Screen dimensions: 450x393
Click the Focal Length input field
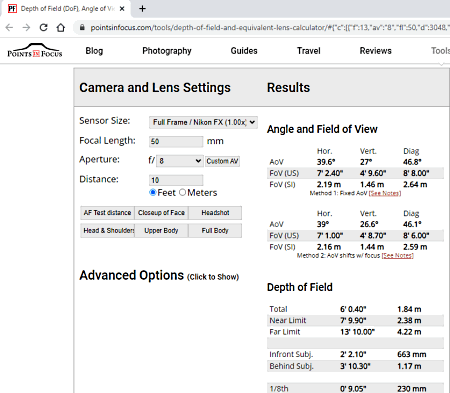coord(176,141)
